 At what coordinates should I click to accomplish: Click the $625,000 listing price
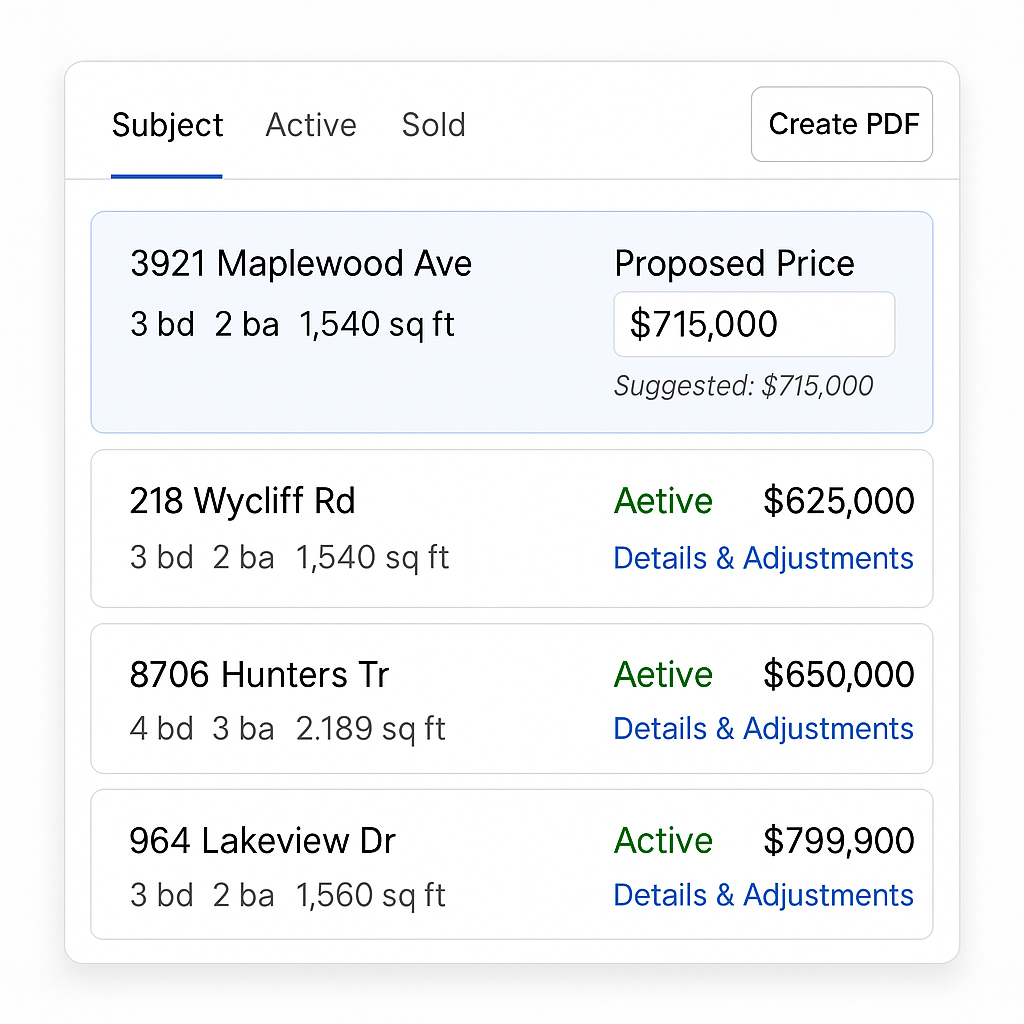click(838, 501)
